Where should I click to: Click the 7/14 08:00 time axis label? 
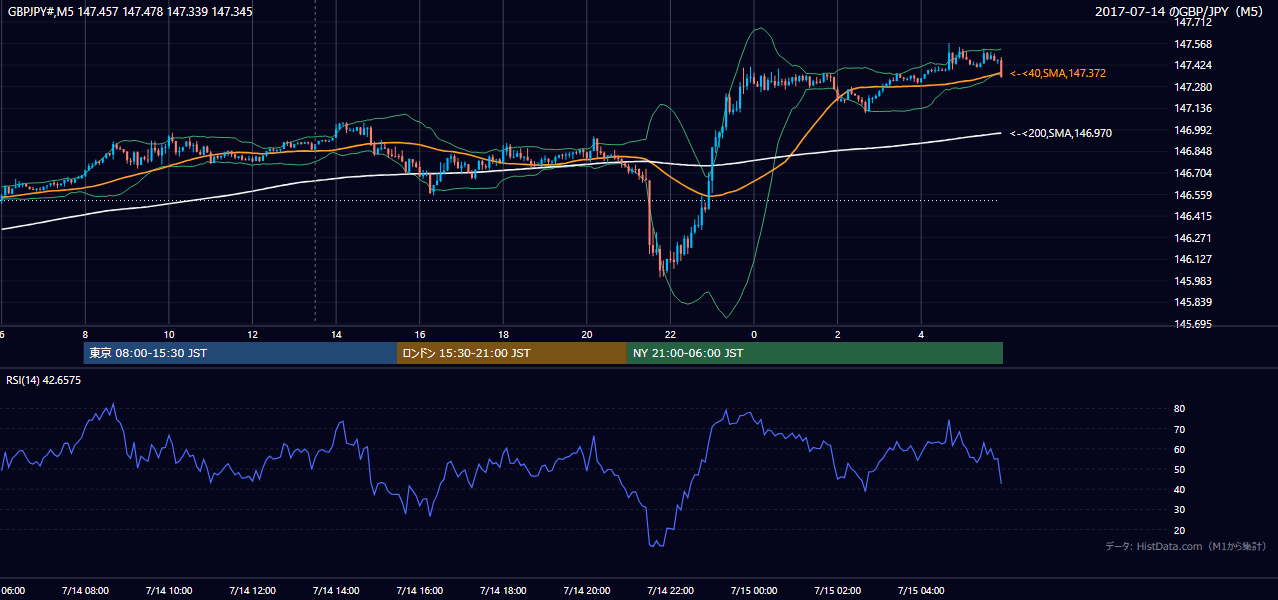85,590
